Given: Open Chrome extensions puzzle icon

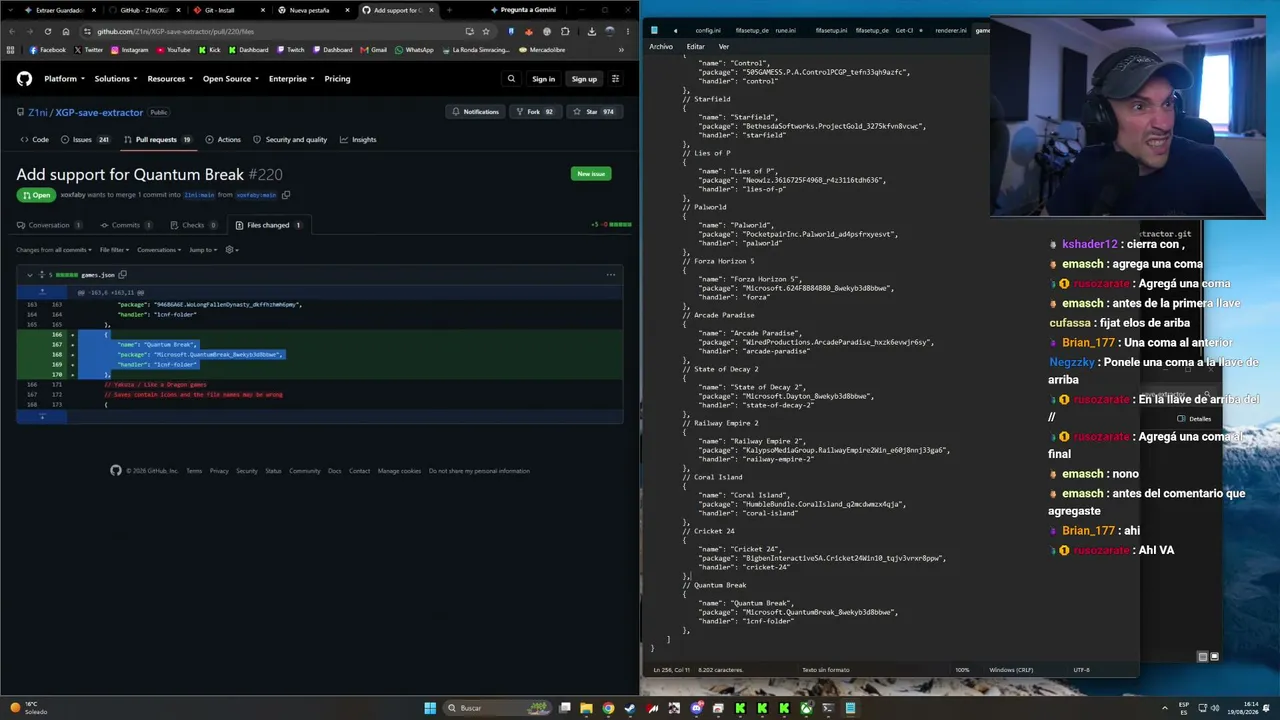Looking at the screenshot, I should tap(564, 31).
